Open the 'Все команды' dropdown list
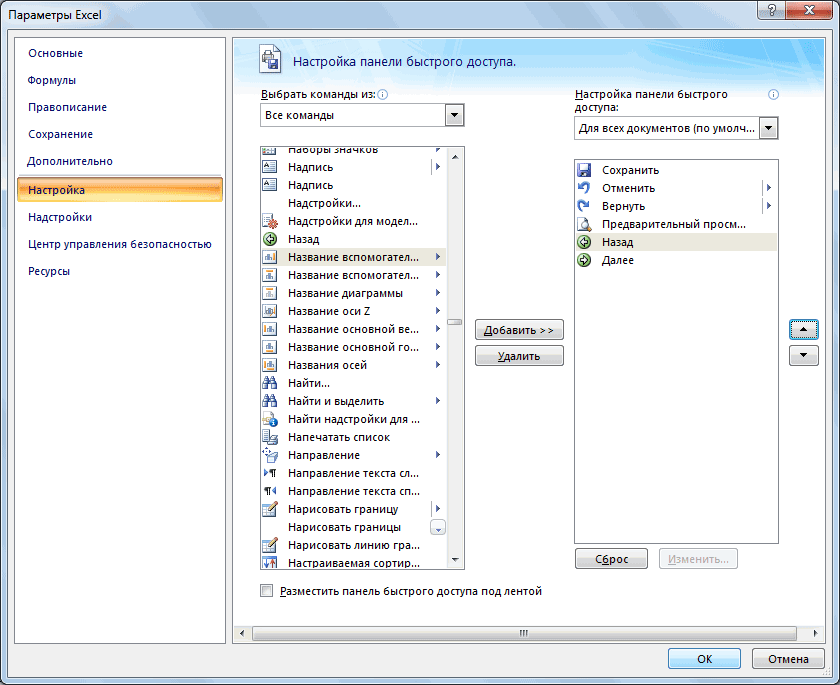 pos(455,116)
